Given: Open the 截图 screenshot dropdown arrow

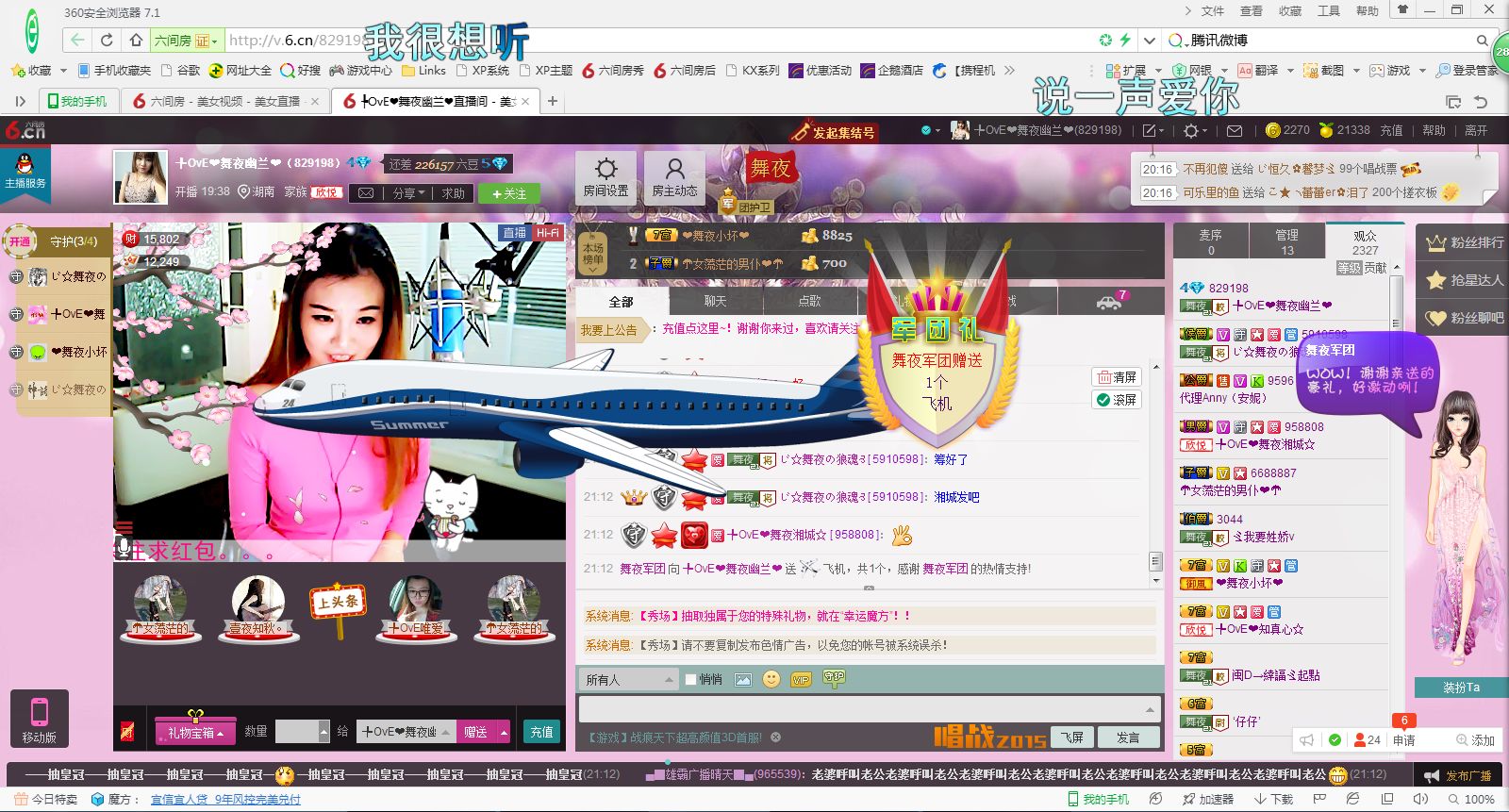Looking at the screenshot, I should coord(1356,71).
